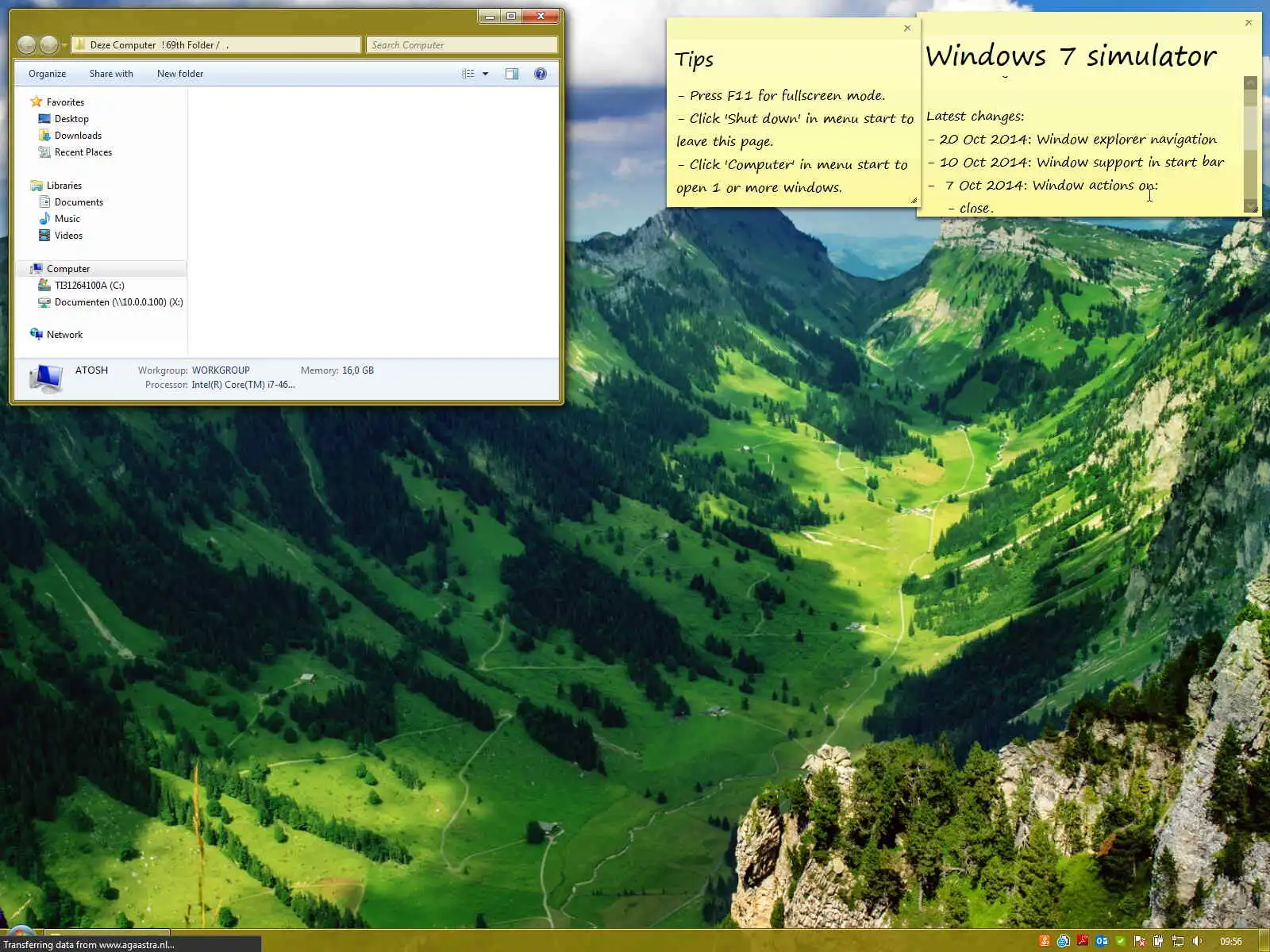Open the Videos library
This screenshot has width=1270, height=952.
tap(68, 236)
